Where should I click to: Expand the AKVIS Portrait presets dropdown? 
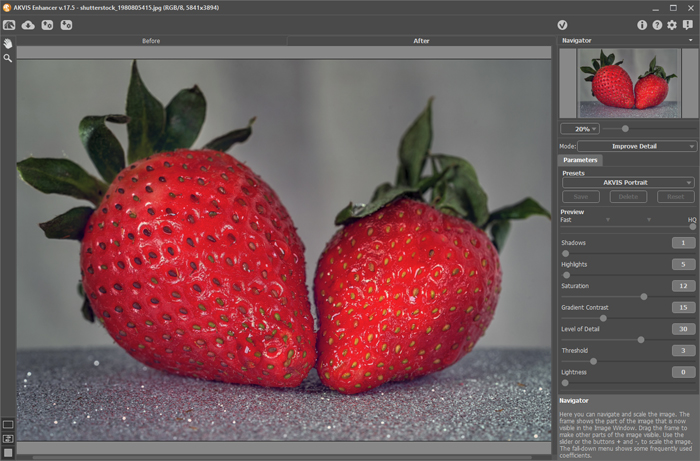pyautogui.click(x=628, y=182)
